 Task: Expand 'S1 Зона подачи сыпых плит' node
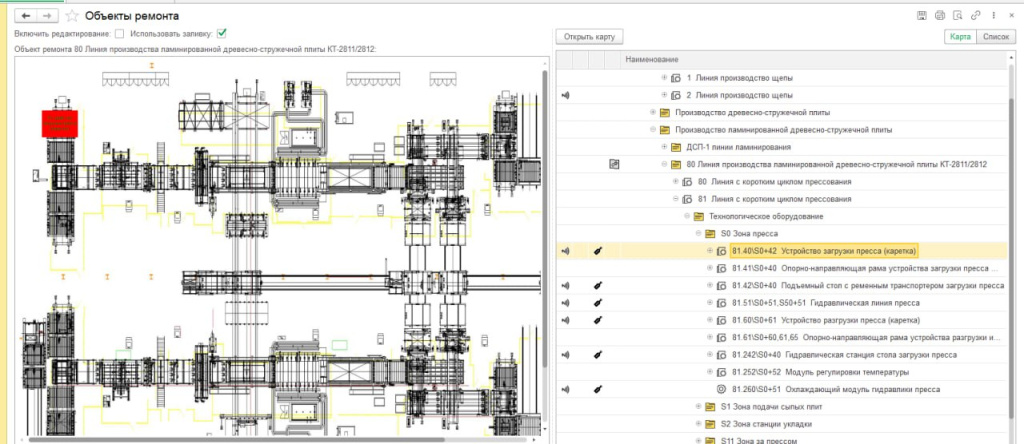click(x=697, y=406)
